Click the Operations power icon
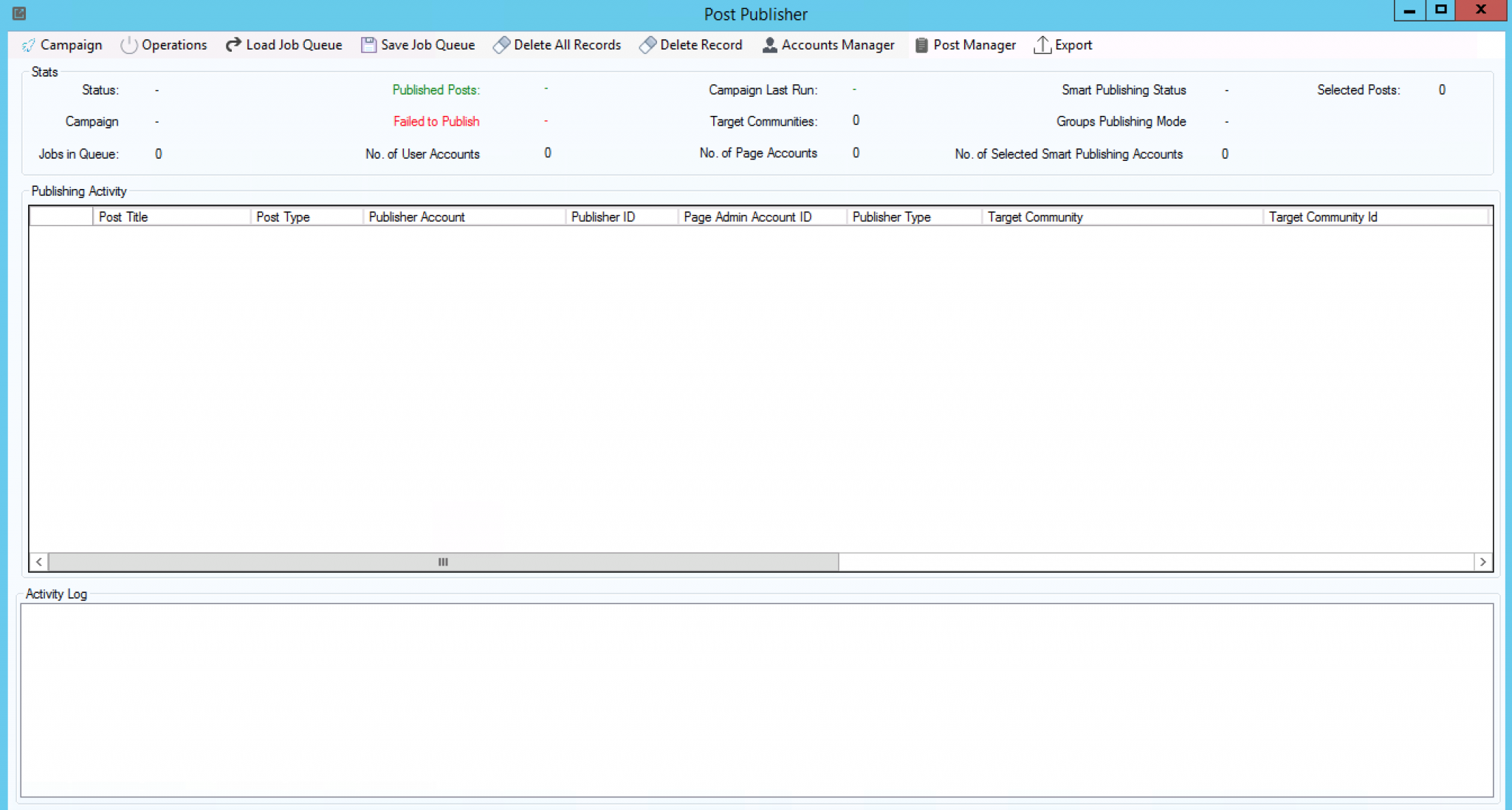1512x810 pixels. pos(128,45)
